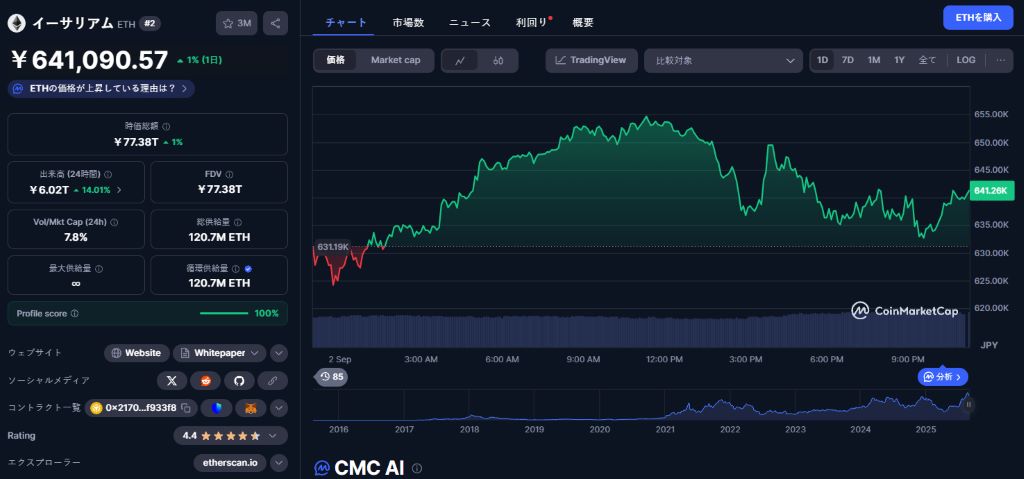Click the info icon next to 最大供給量
The height and width of the screenshot is (479, 1024).
coord(99,269)
